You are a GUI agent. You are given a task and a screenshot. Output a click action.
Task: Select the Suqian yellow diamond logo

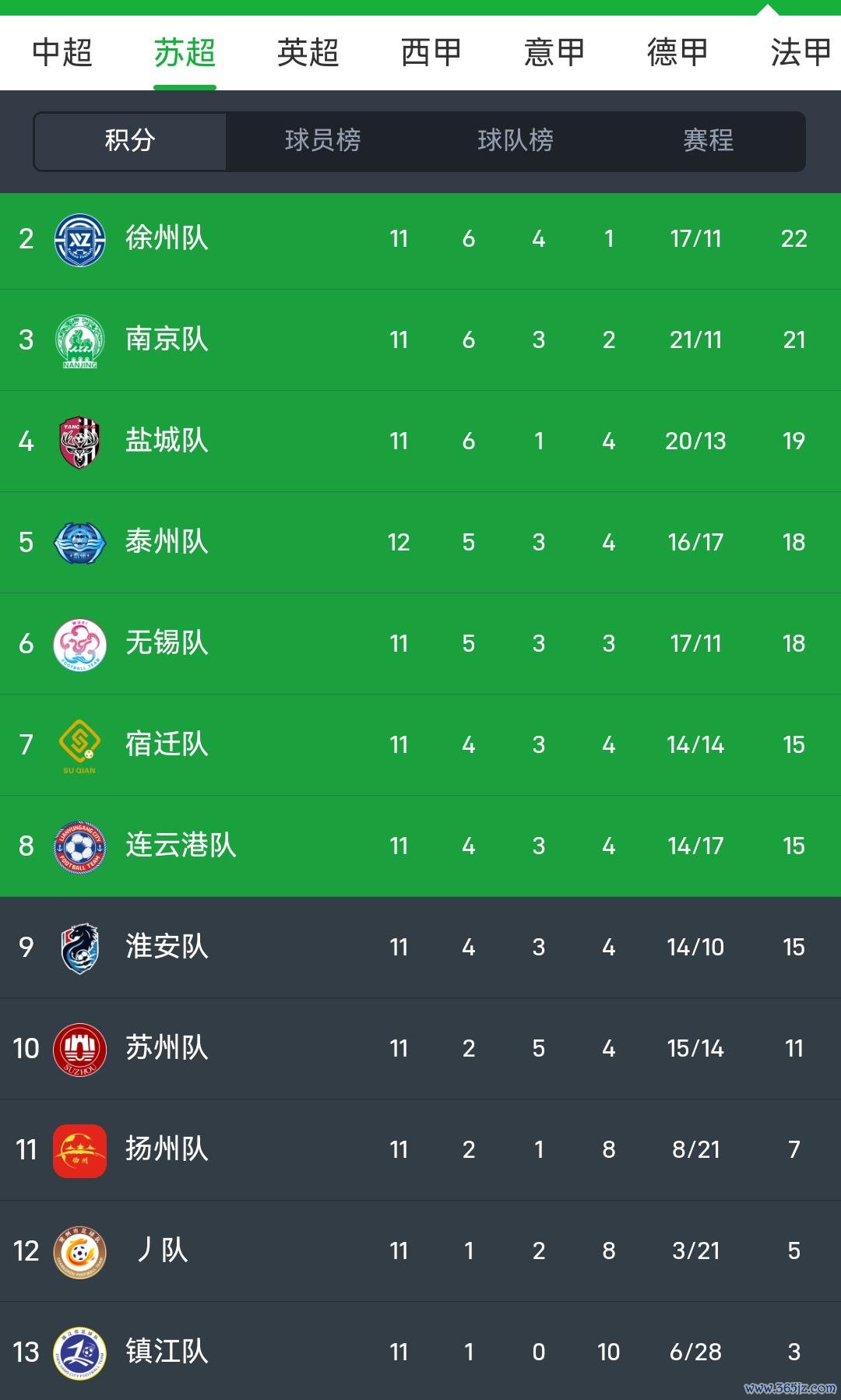pos(79,746)
